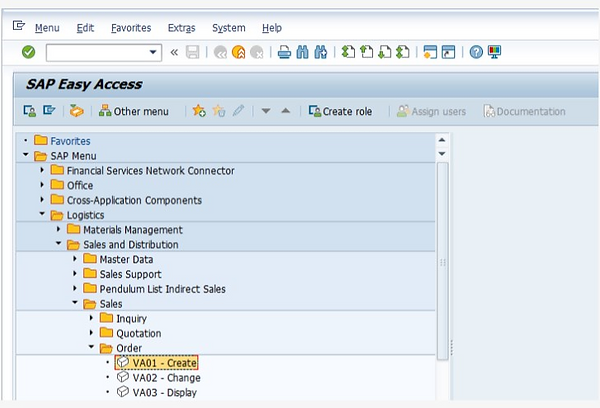
Task: Click Add to Favorites star icon
Action: click(x=199, y=111)
